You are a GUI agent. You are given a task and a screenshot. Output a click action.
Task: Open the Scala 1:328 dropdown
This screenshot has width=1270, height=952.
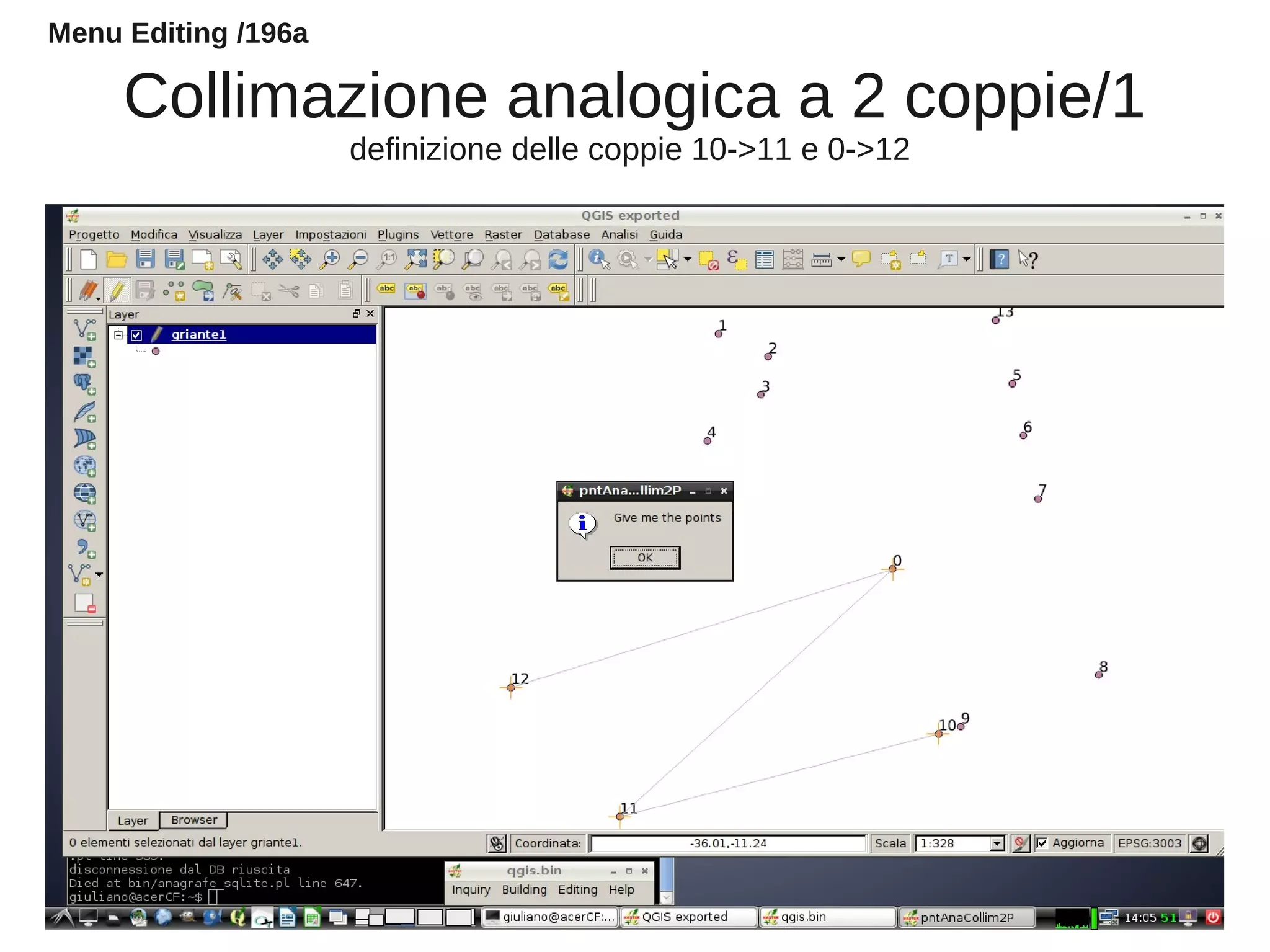point(997,843)
